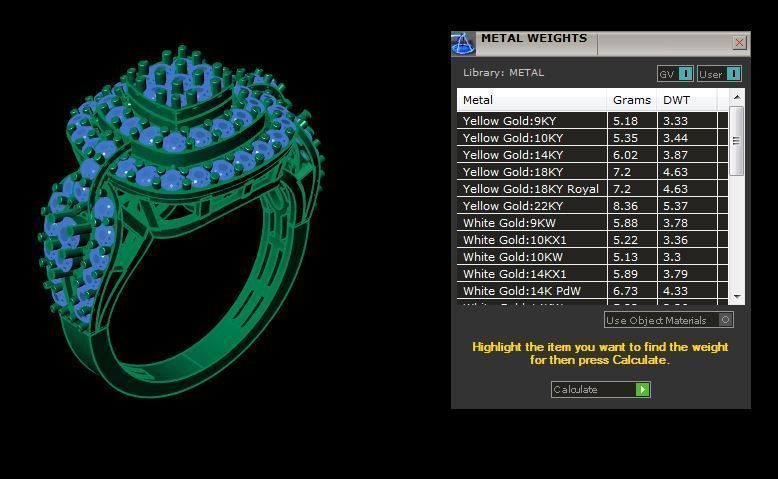Click the 8.36 grams value
Screen dimensions: 778x479
tap(625, 205)
